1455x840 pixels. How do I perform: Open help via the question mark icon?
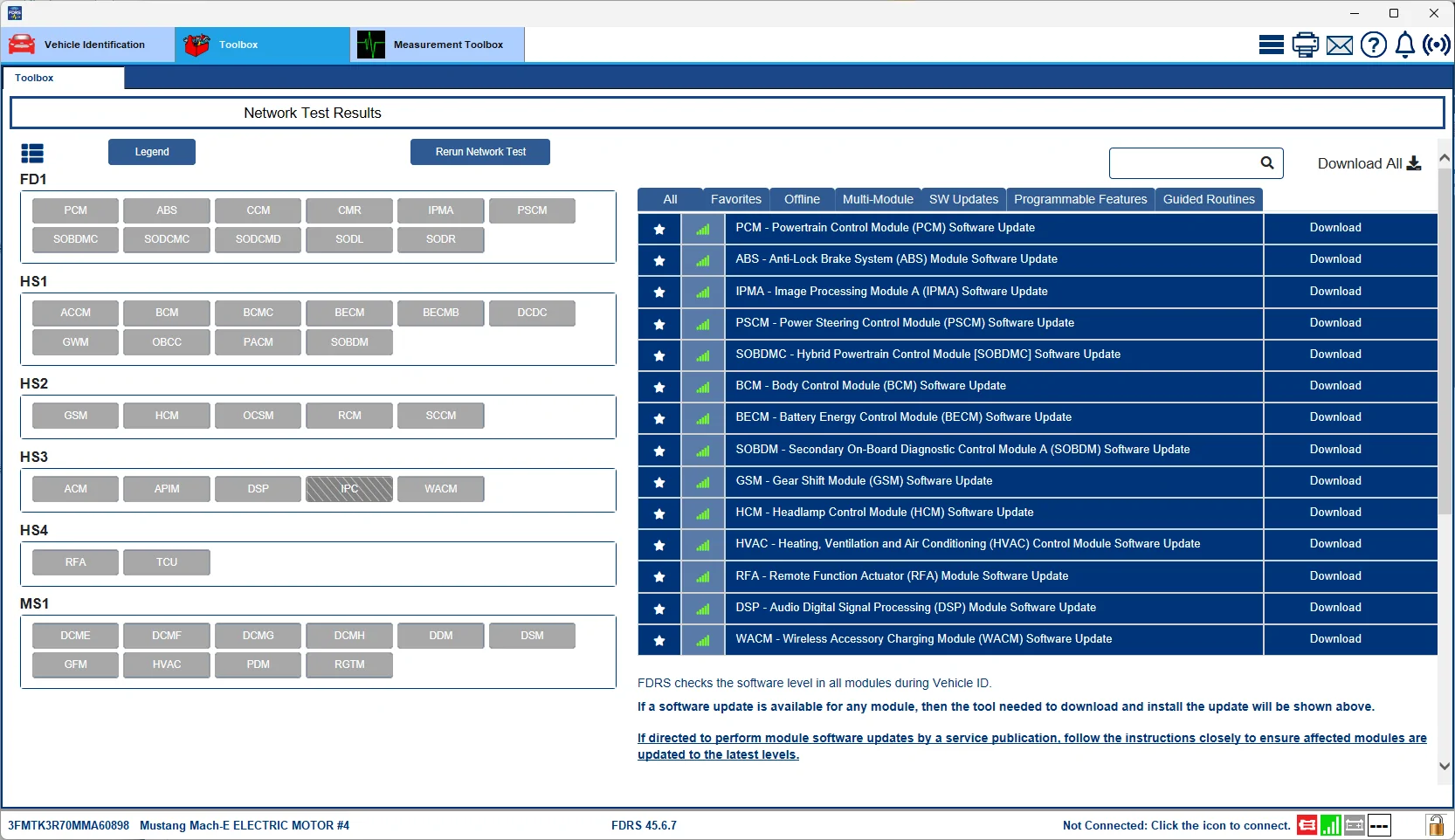pos(1374,45)
